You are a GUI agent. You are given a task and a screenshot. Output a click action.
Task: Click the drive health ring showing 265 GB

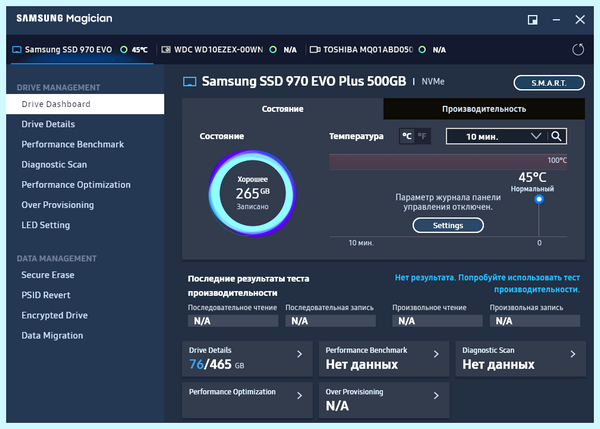[253, 193]
